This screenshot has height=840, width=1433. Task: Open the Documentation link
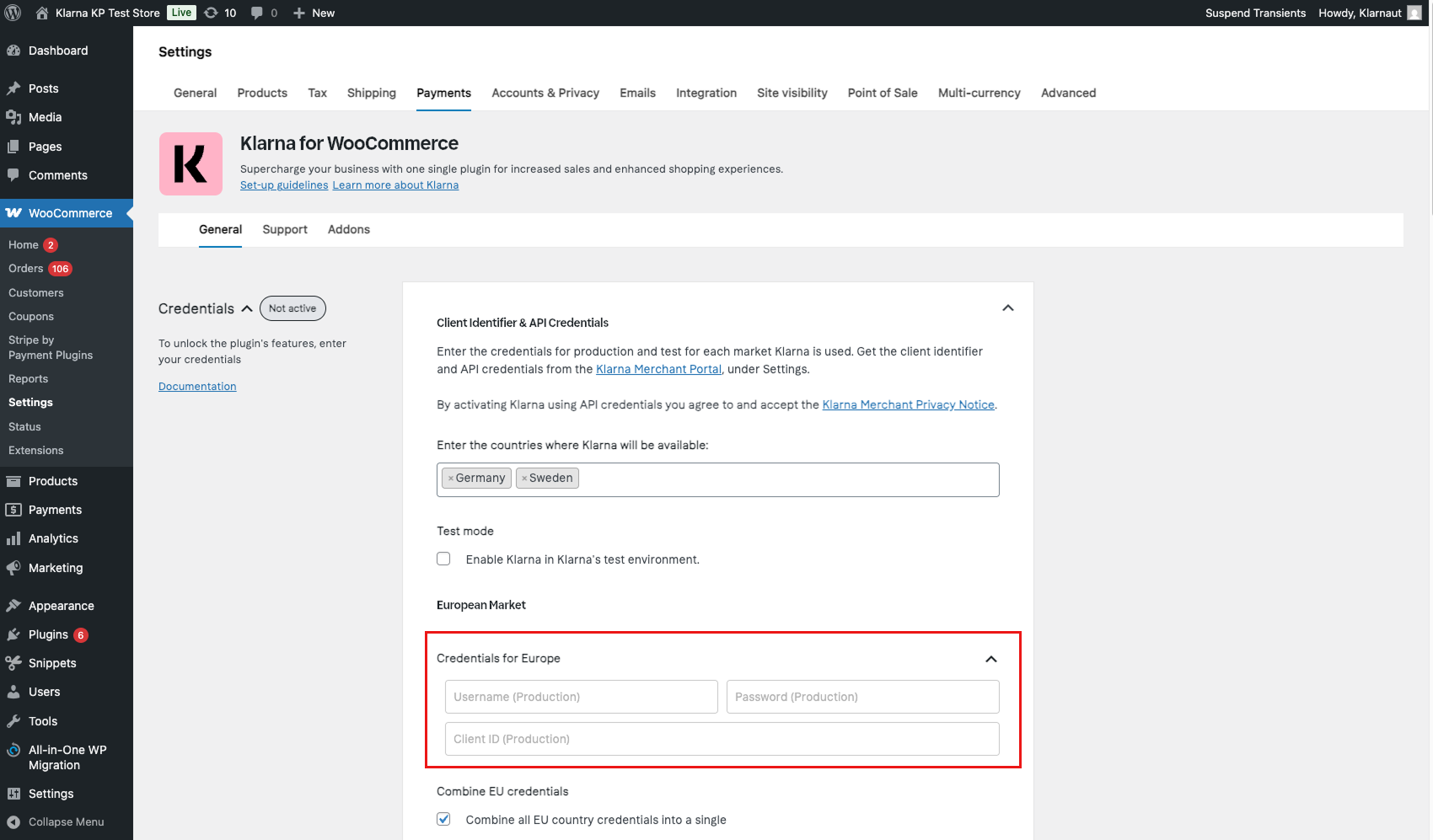tap(197, 386)
